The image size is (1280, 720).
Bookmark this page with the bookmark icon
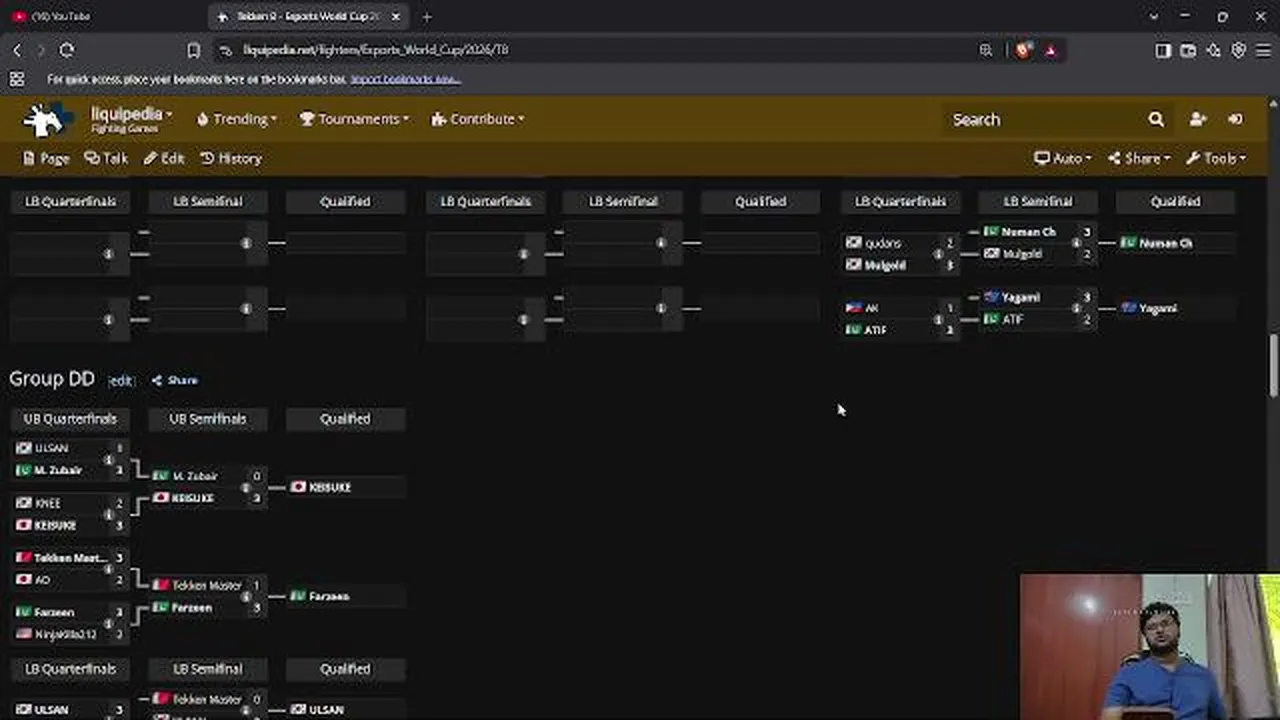click(x=194, y=50)
